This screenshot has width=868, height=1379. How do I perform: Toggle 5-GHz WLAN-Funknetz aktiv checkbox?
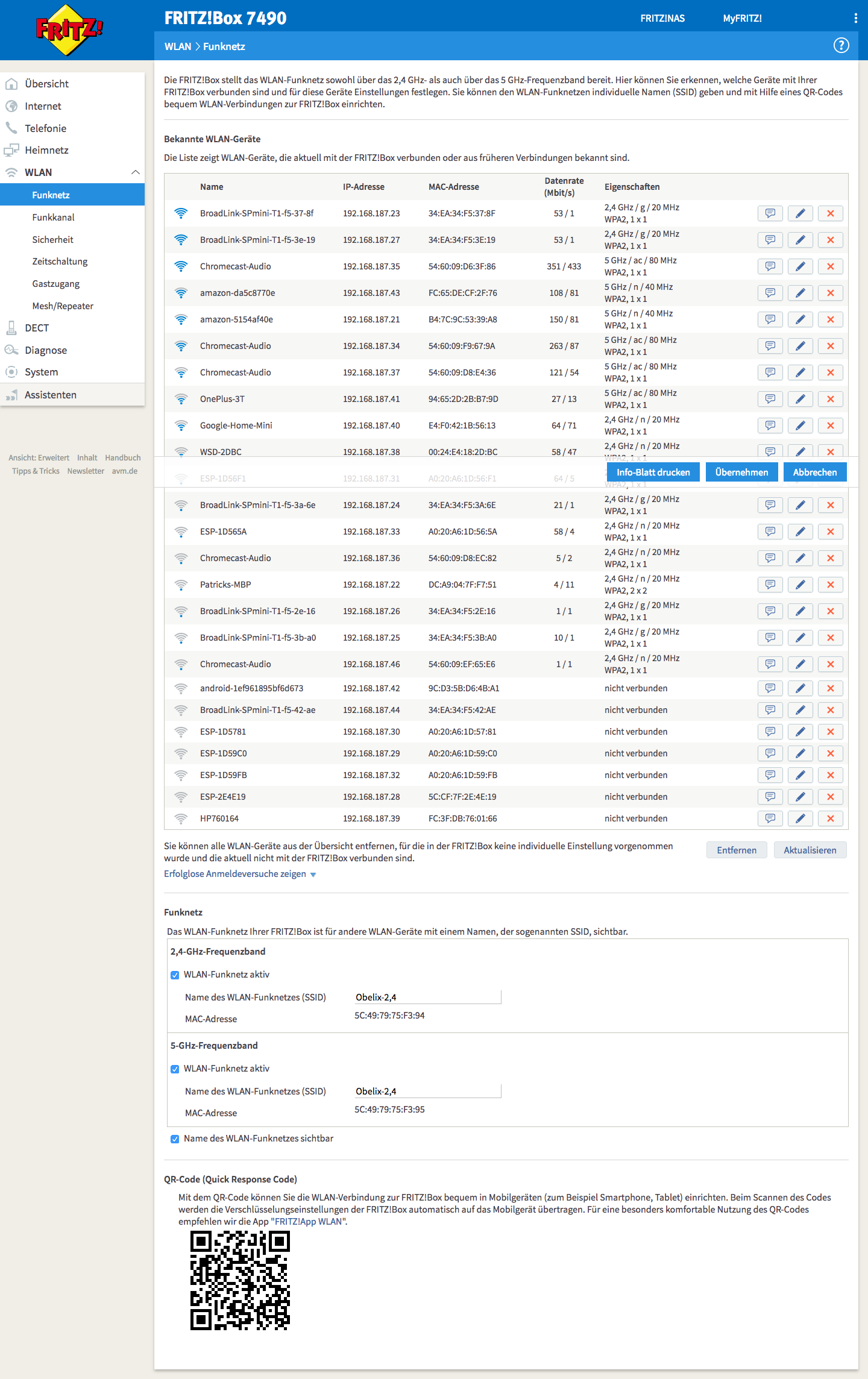pyautogui.click(x=175, y=1069)
